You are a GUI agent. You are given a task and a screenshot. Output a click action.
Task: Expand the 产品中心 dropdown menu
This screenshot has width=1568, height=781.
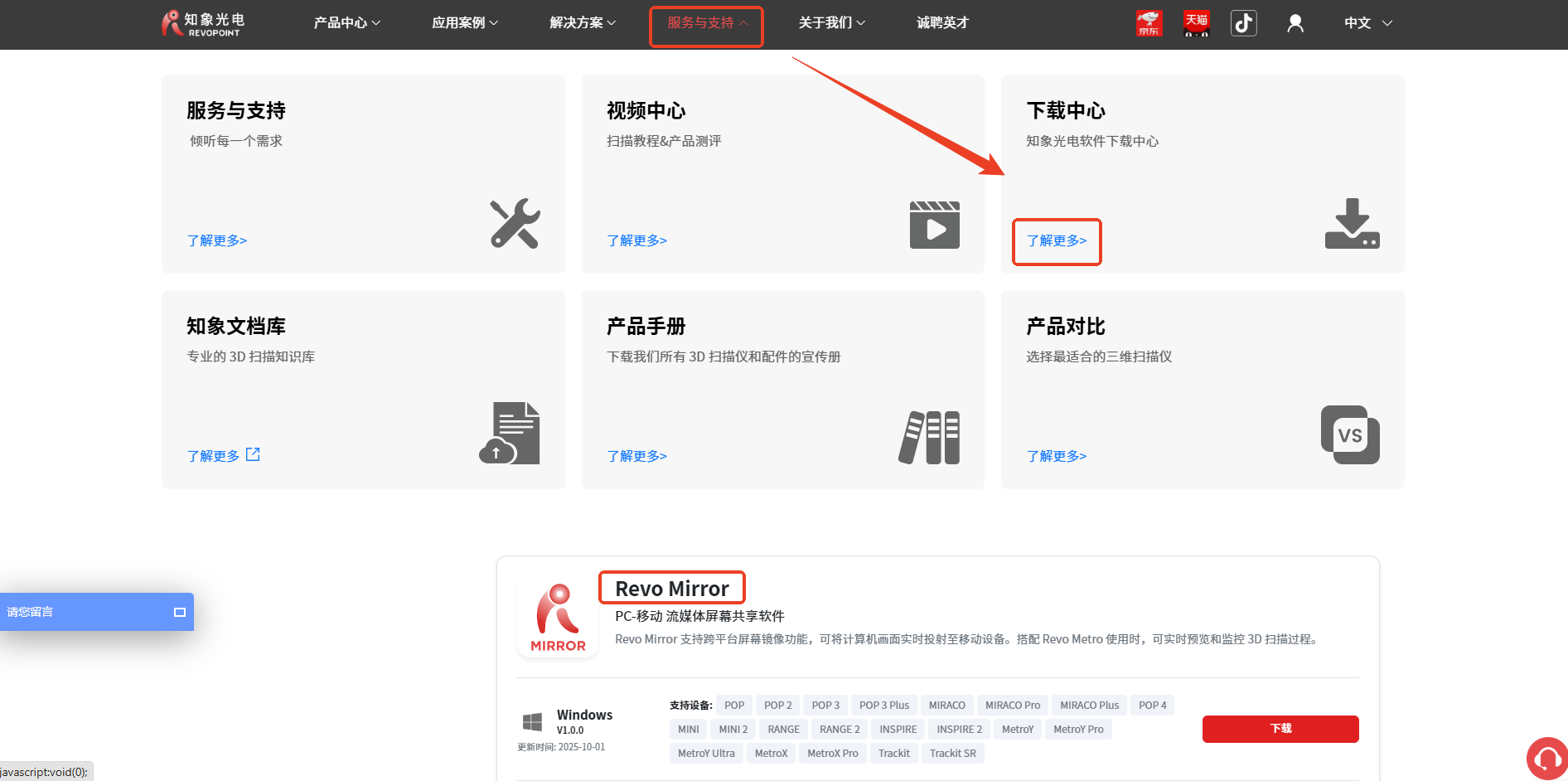(x=346, y=23)
